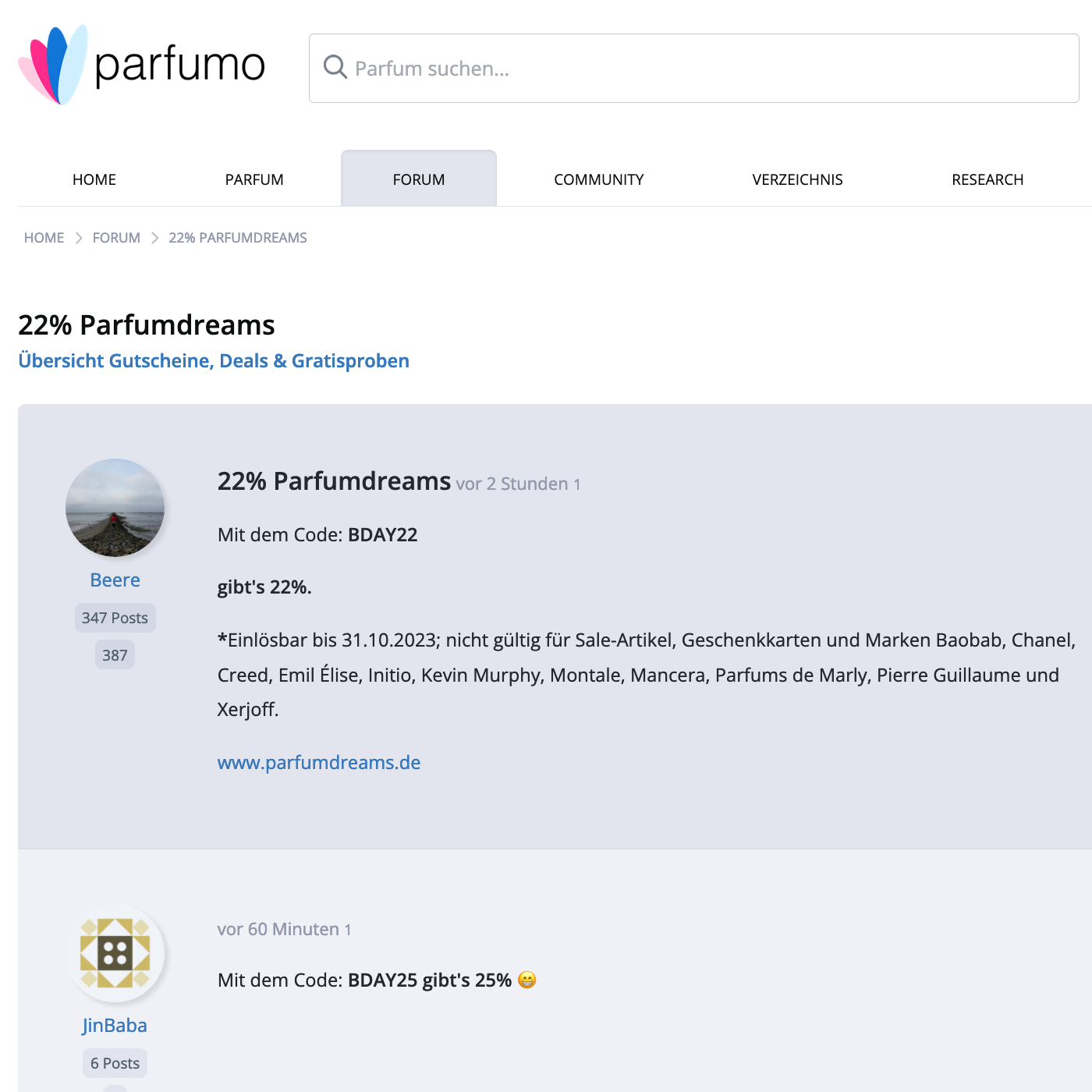Visit the www.parfumdreams.de link

[x=319, y=763]
